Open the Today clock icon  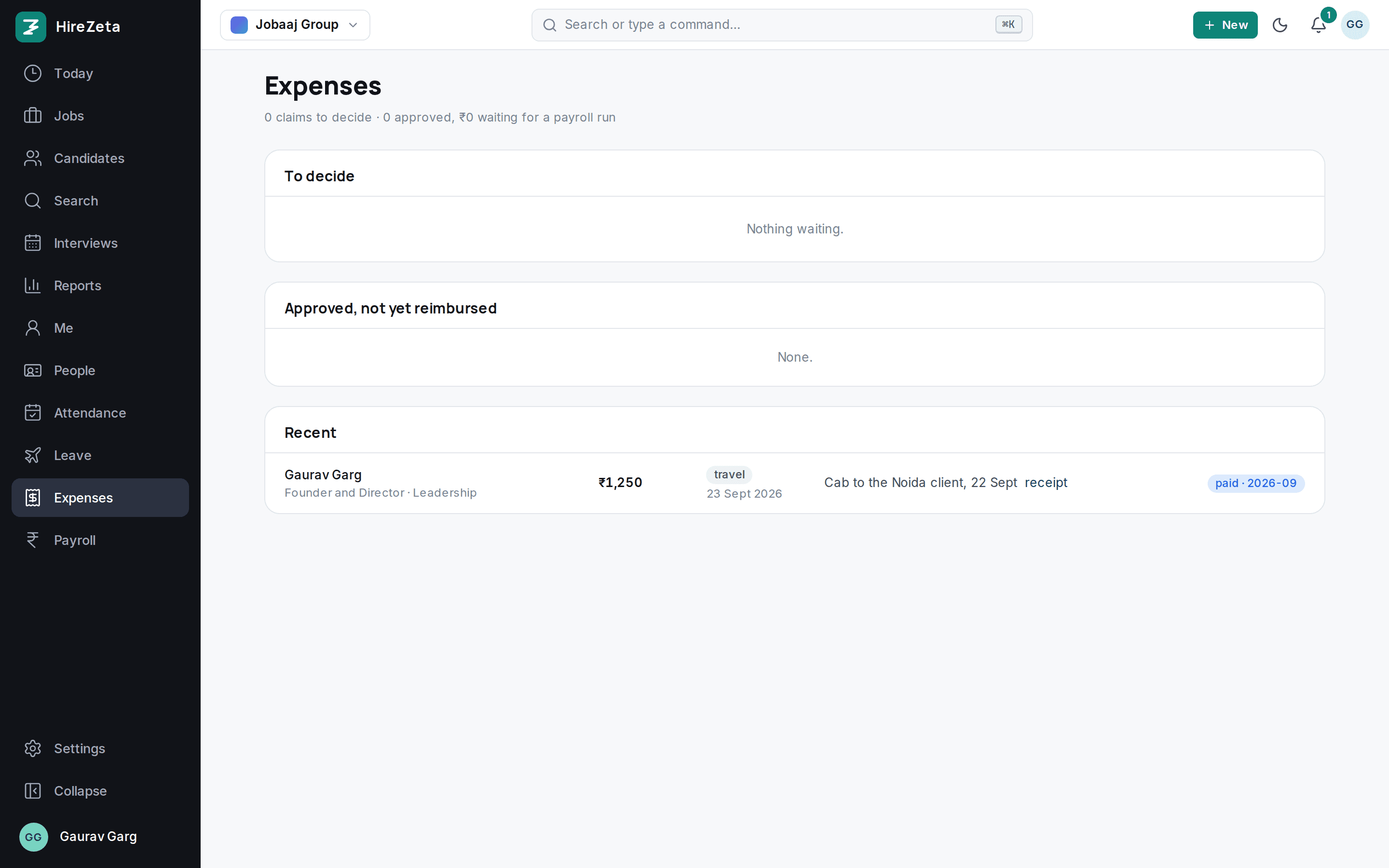[x=33, y=73]
